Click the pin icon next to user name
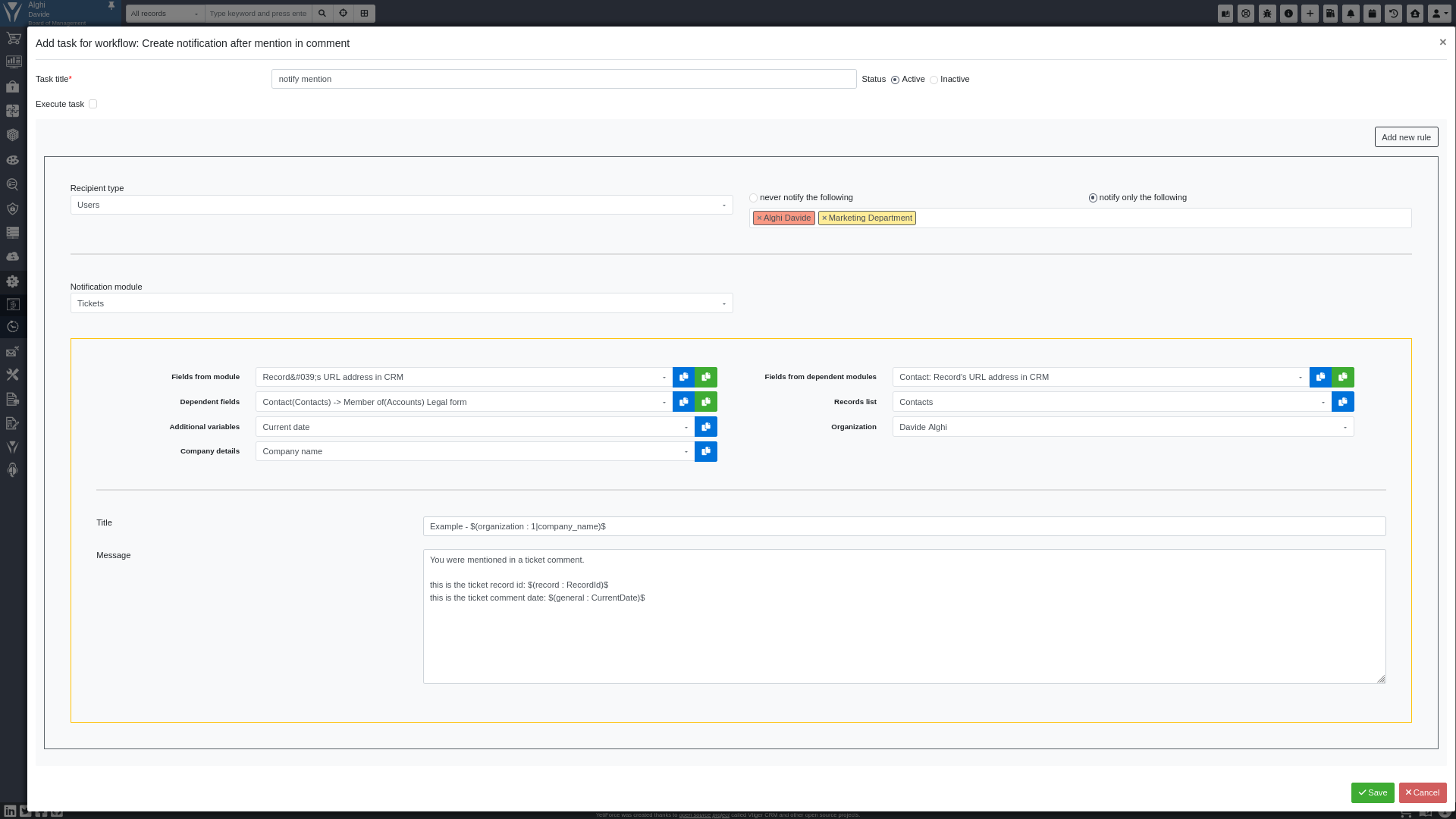The image size is (1456, 819). [111, 5]
